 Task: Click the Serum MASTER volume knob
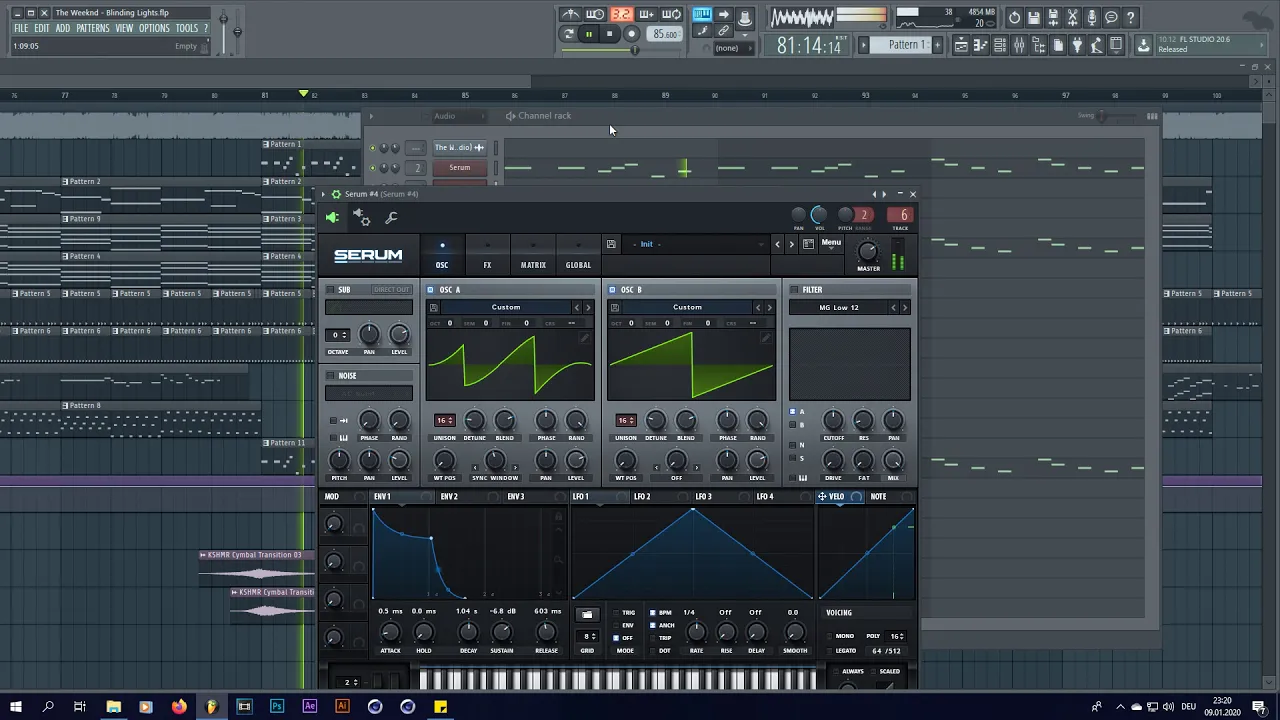(868, 252)
